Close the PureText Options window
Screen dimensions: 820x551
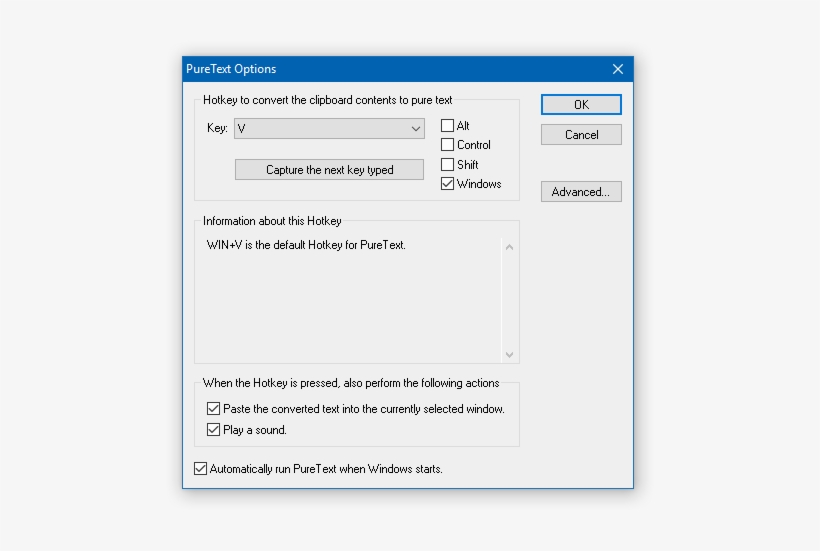618,69
